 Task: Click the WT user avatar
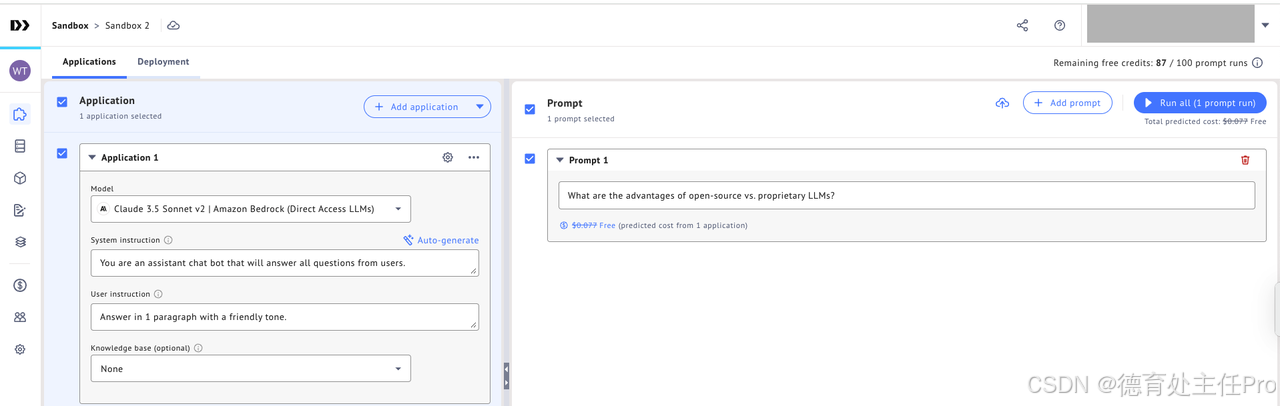20,71
